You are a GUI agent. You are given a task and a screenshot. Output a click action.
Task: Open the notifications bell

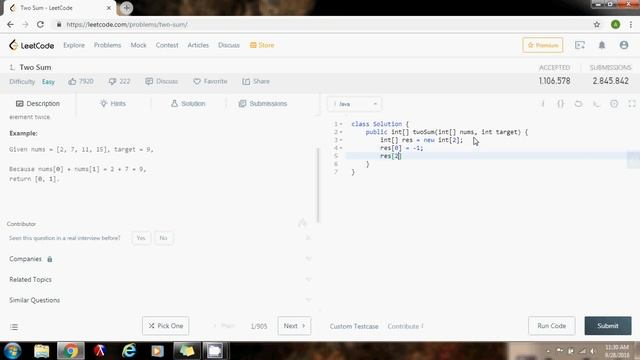click(x=602, y=45)
